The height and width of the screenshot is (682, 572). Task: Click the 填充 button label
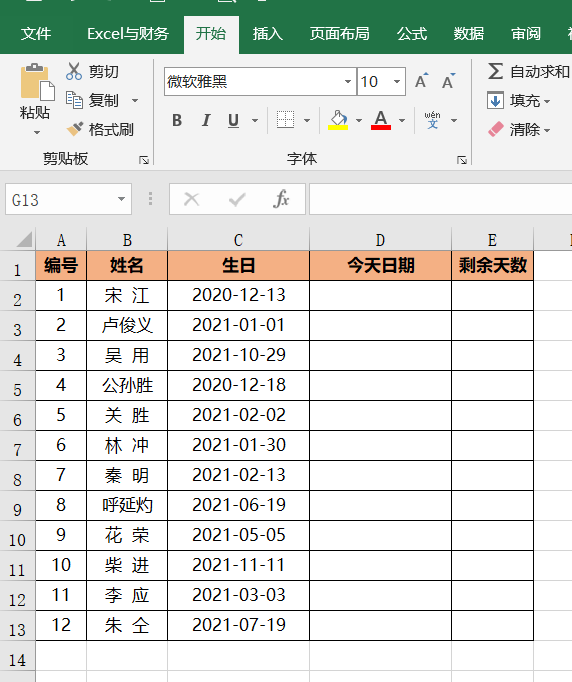525,100
